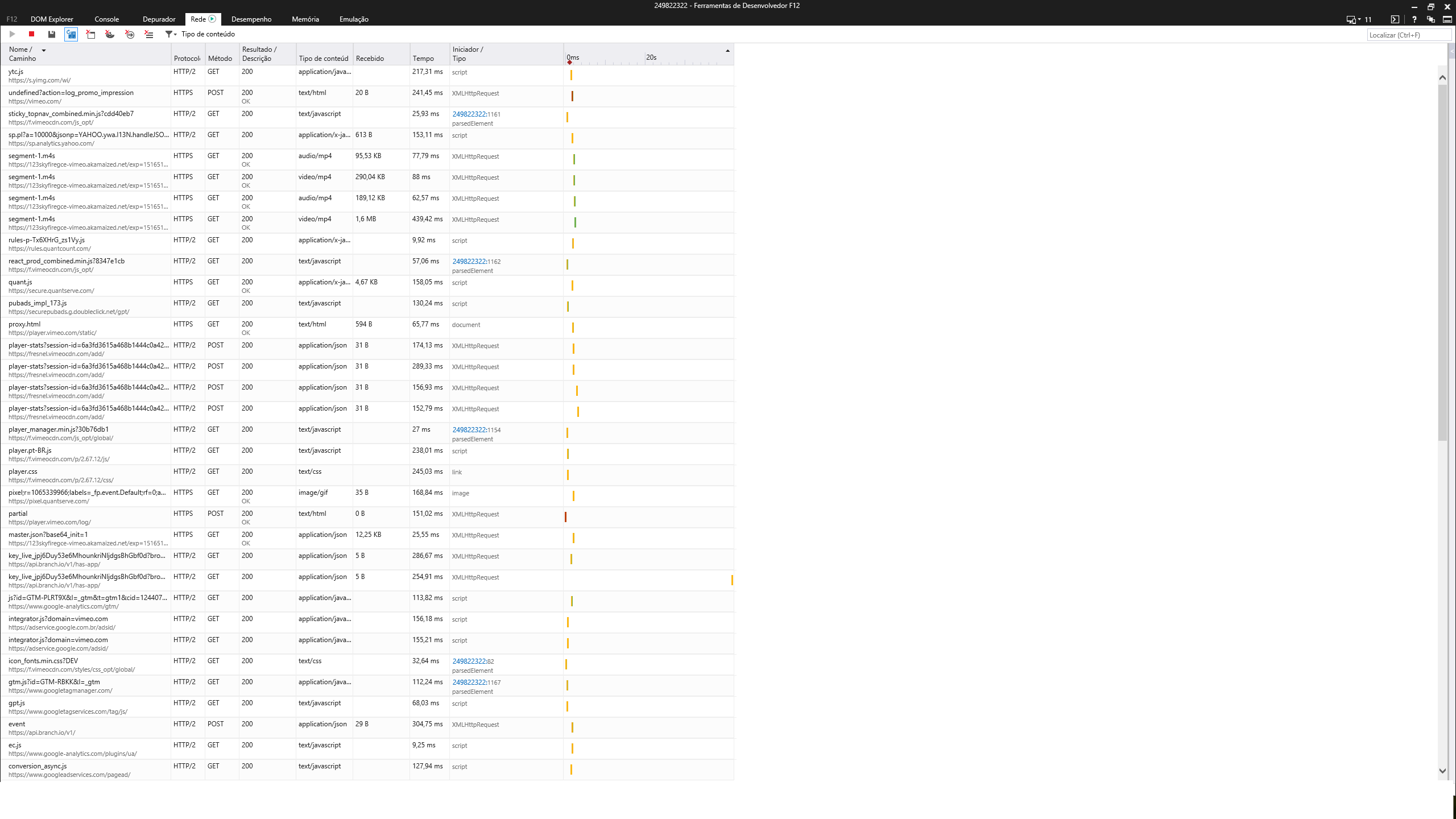1456x819 pixels.
Task: Sort by Iniciador / Tipo column header
Action: click(x=506, y=54)
